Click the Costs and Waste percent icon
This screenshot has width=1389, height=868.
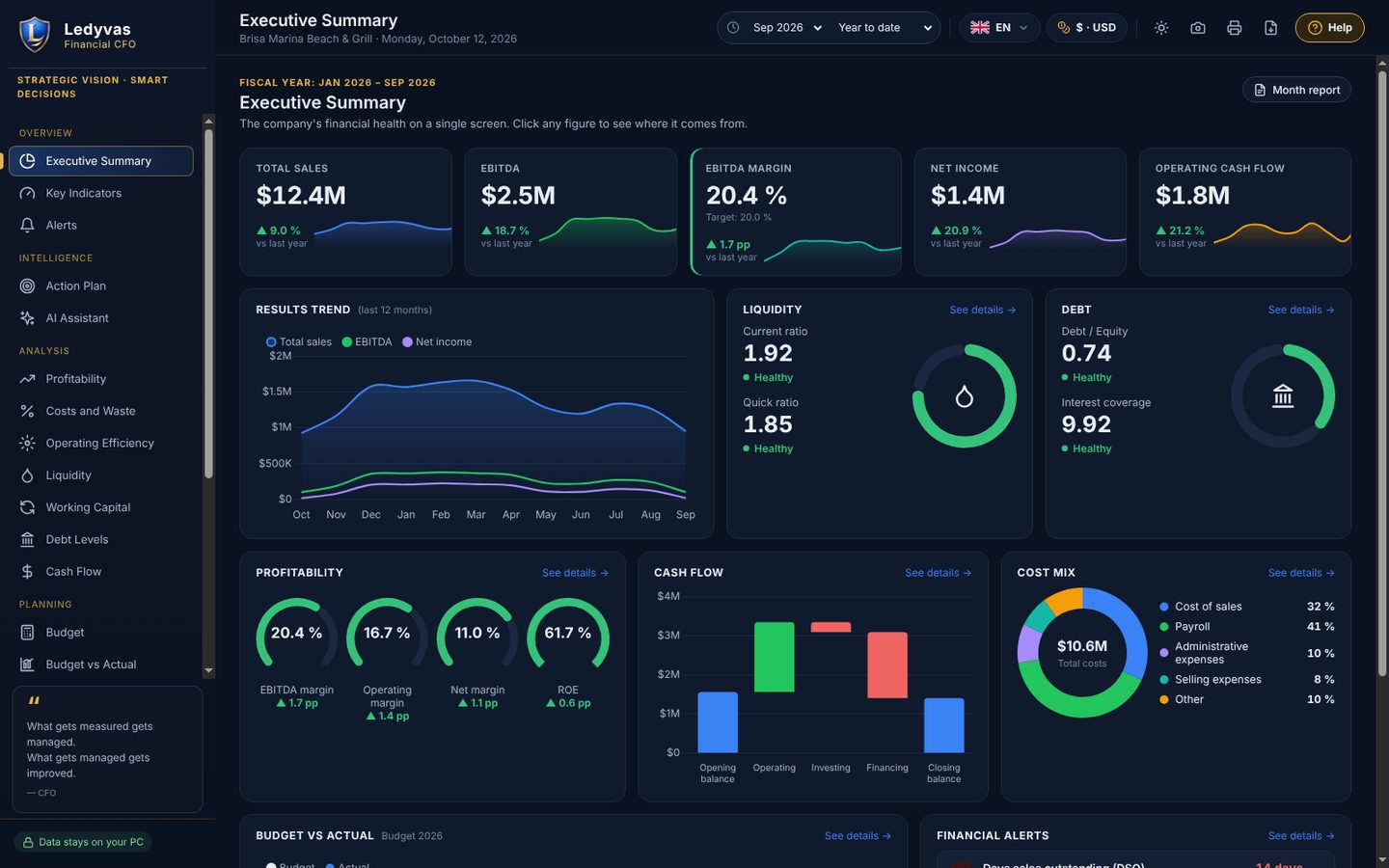point(27,411)
